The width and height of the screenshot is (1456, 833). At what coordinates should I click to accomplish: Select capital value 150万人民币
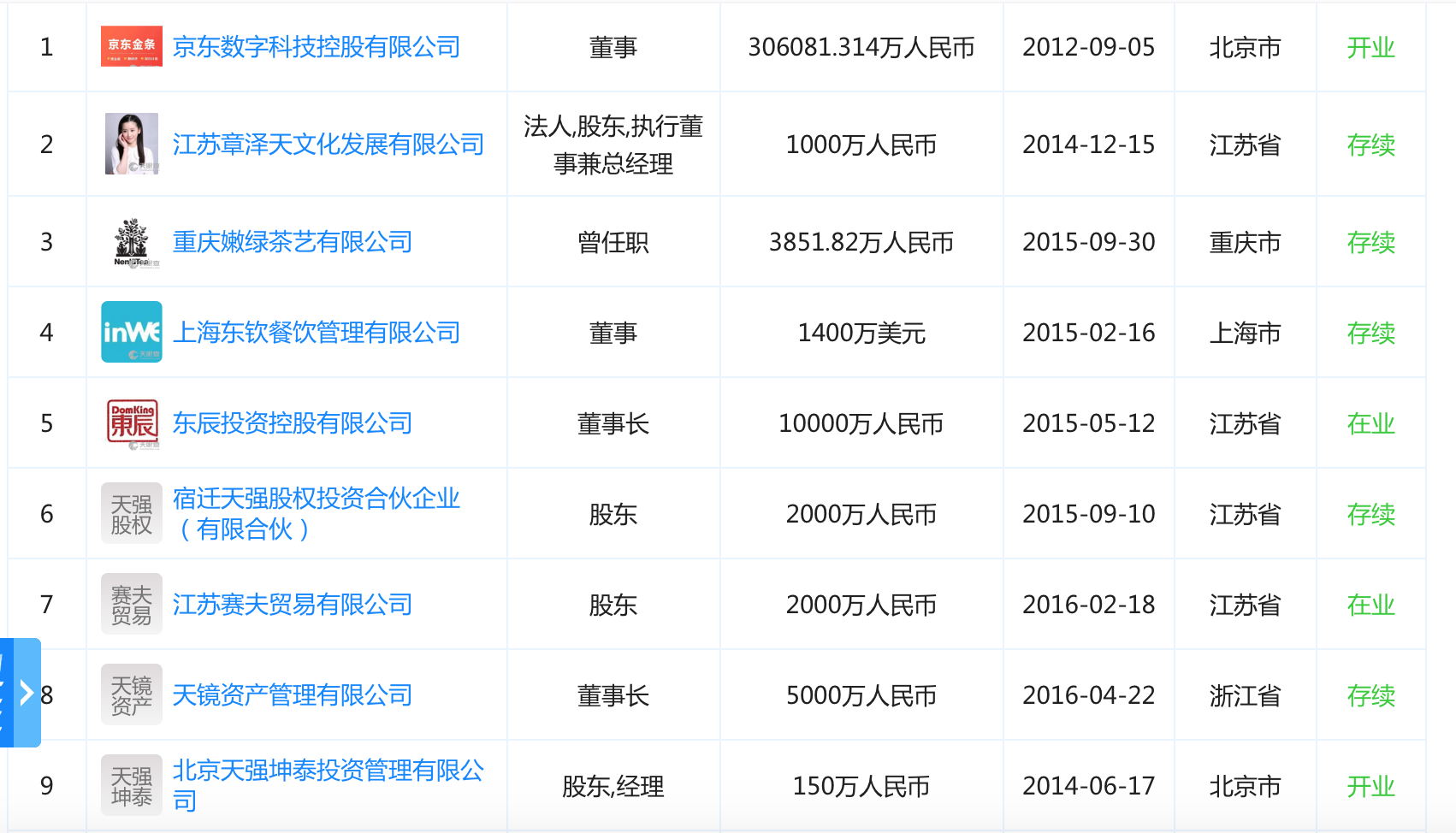click(861, 786)
